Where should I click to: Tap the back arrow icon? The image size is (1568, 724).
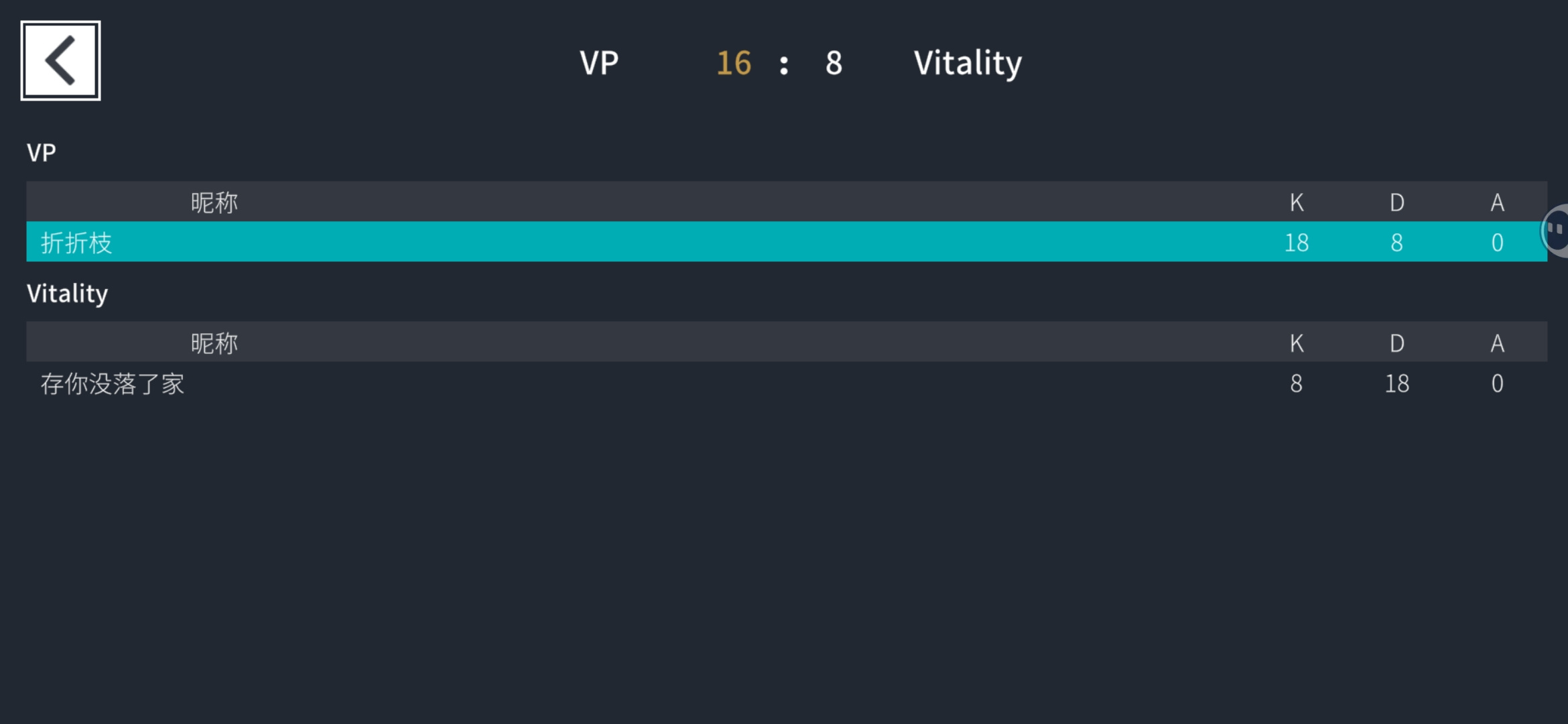(x=61, y=61)
